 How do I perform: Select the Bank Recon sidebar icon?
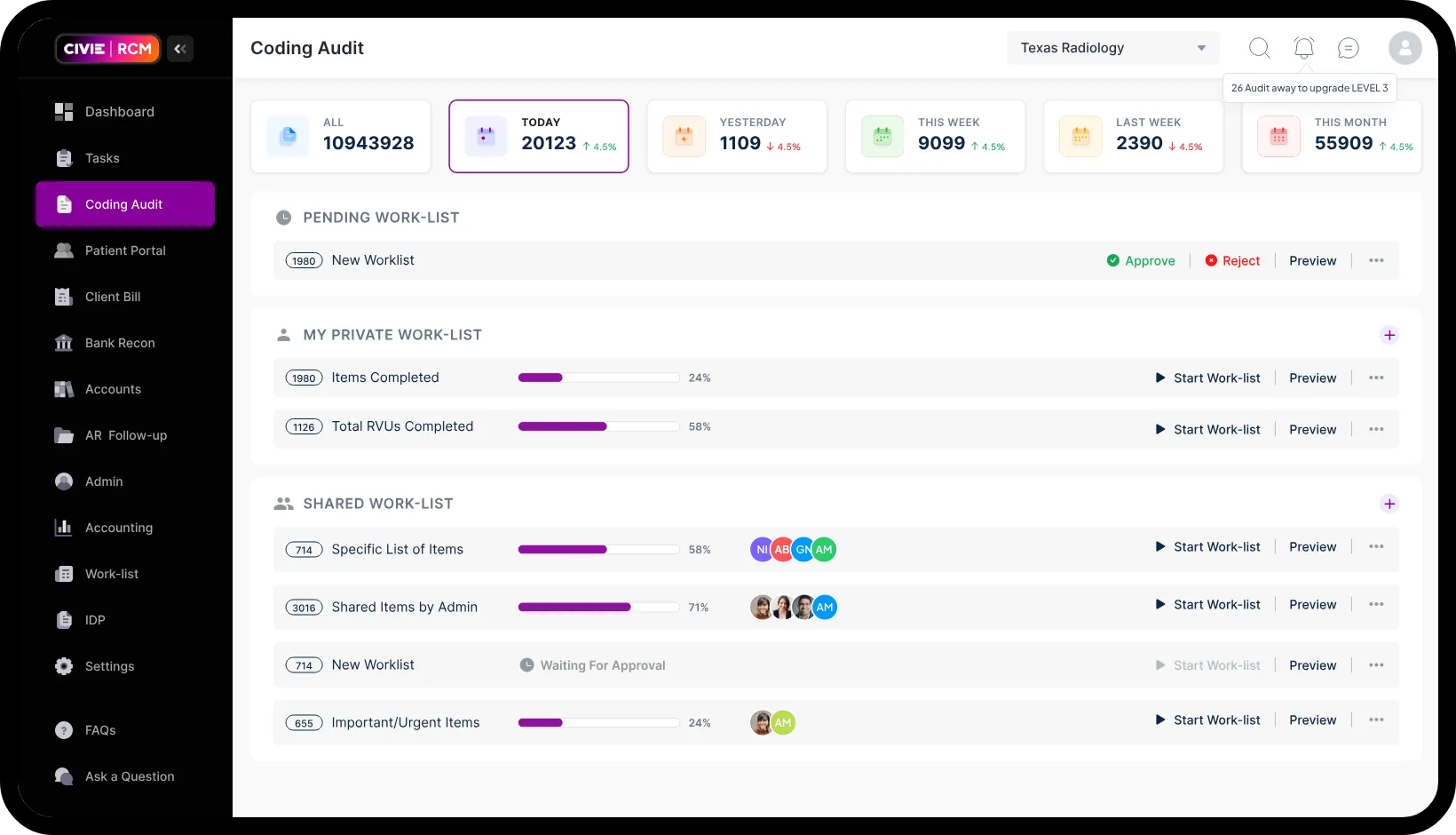coord(63,343)
